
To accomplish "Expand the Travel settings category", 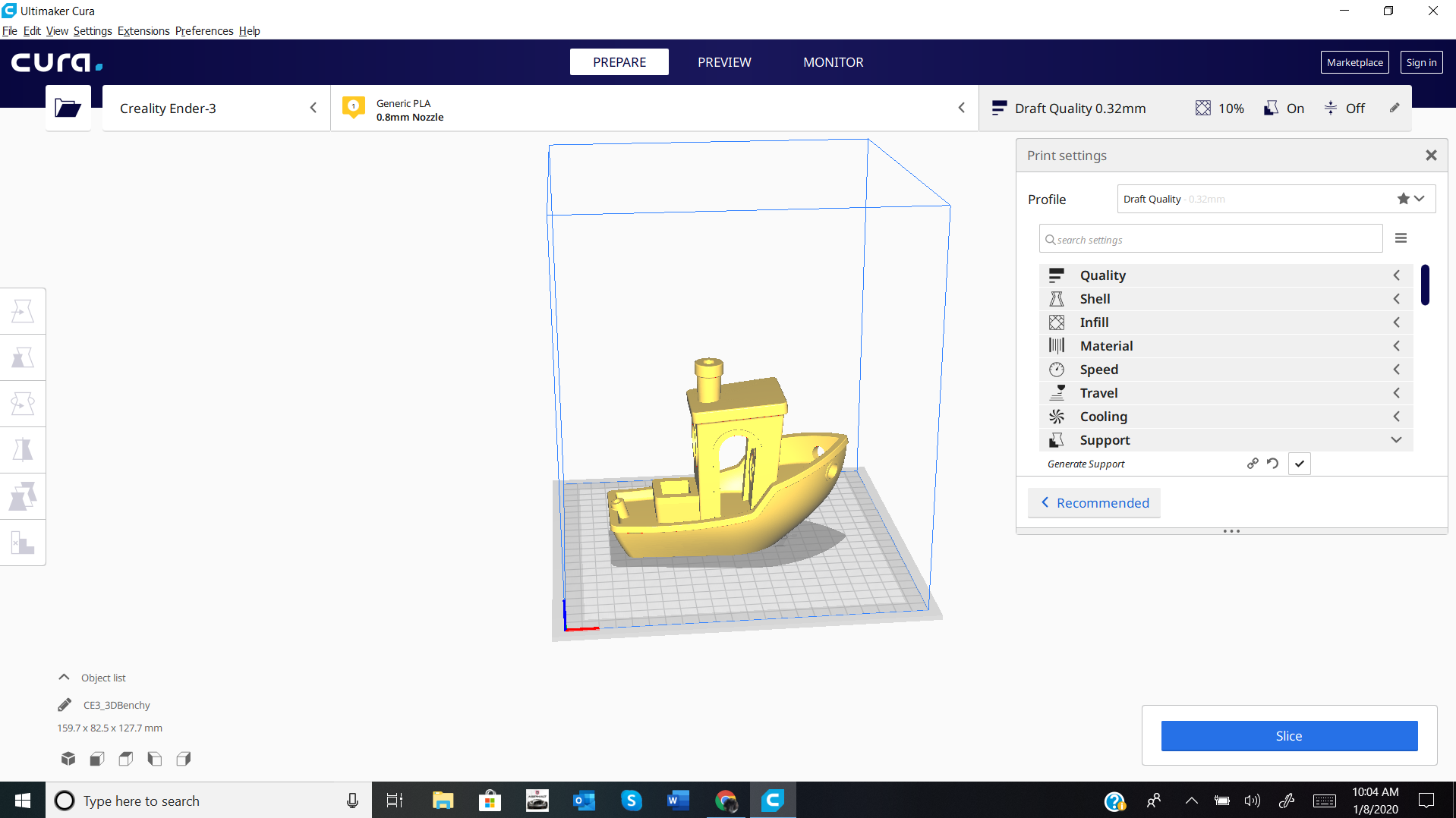I will (x=1225, y=393).
